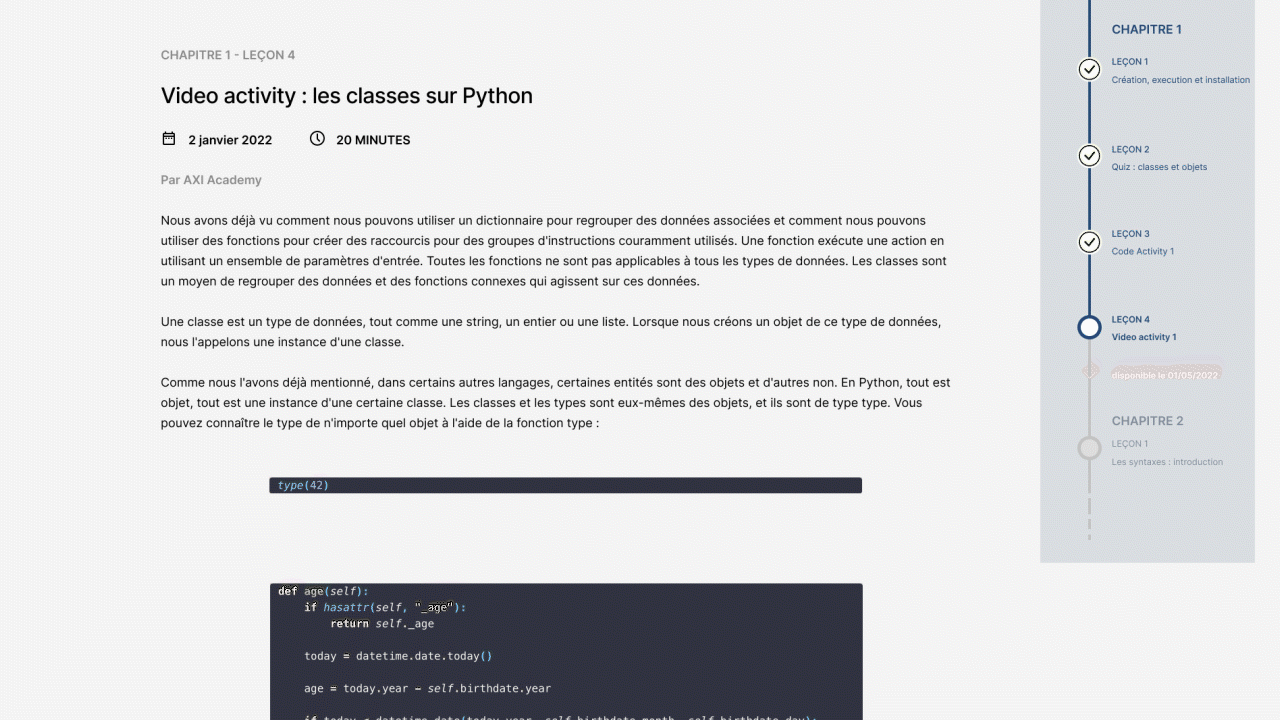This screenshot has height=720, width=1280.
Task: Click the paragraph starting 'Une classe est un type'
Action: tap(551, 332)
